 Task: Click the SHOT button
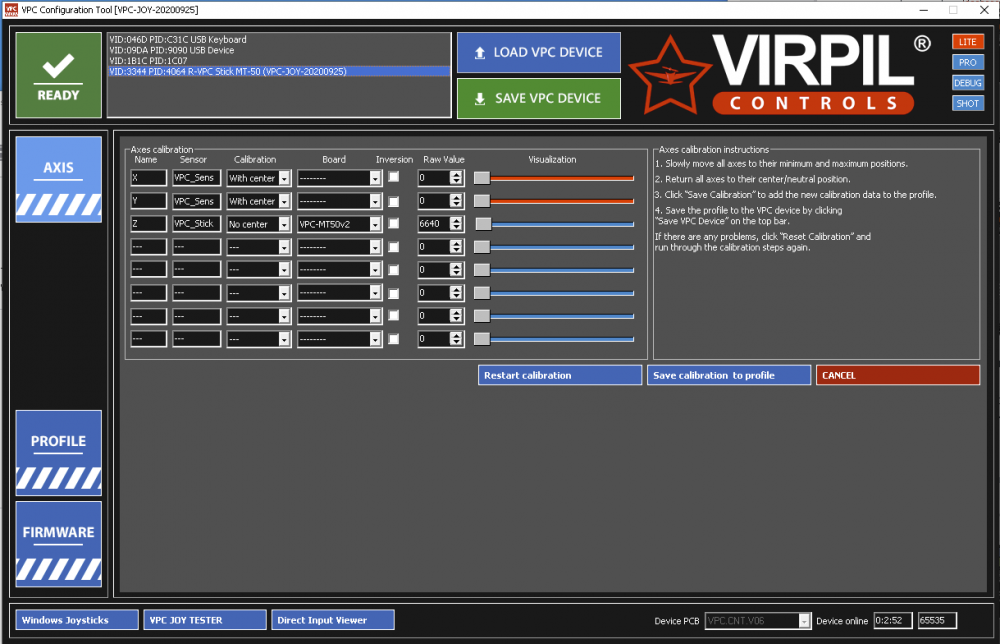(967, 103)
